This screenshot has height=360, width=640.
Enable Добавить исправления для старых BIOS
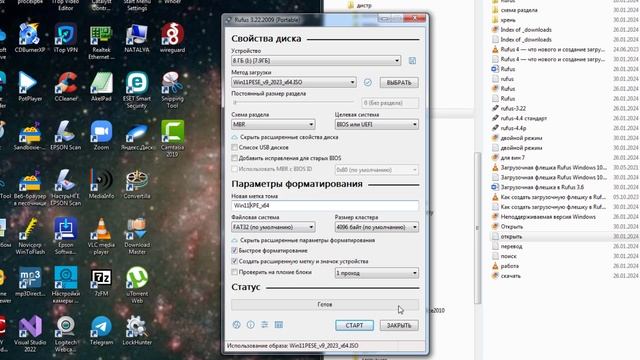(234, 158)
